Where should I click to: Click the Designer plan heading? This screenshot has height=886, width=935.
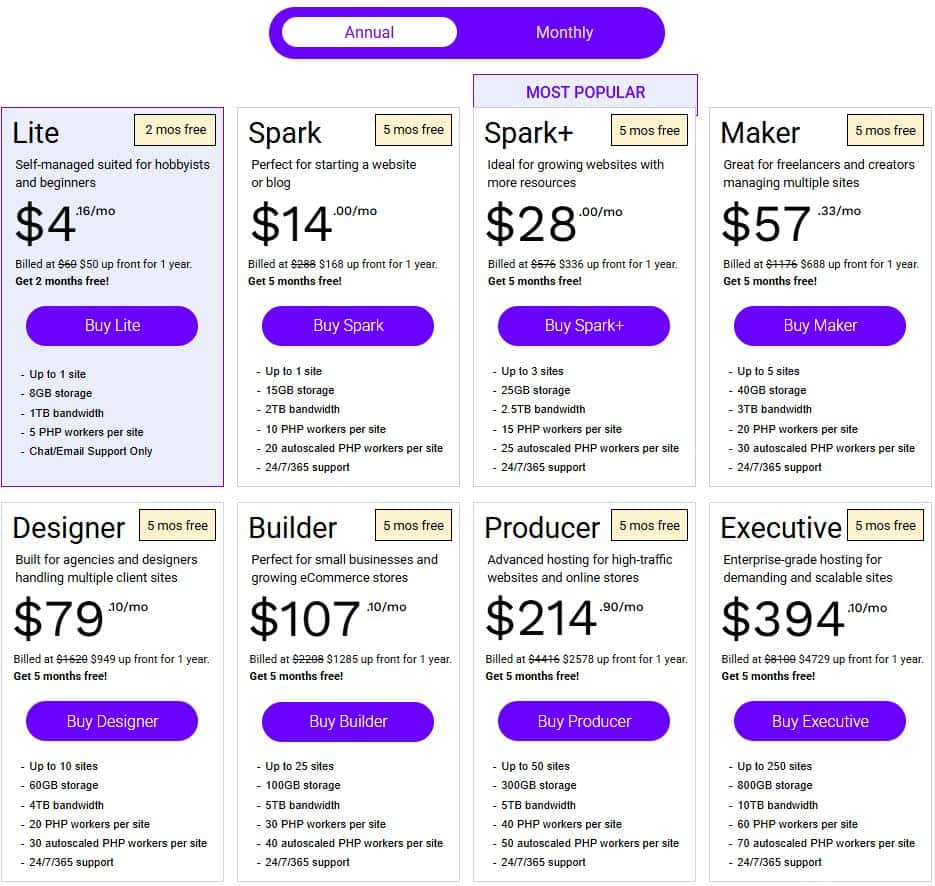(x=69, y=528)
